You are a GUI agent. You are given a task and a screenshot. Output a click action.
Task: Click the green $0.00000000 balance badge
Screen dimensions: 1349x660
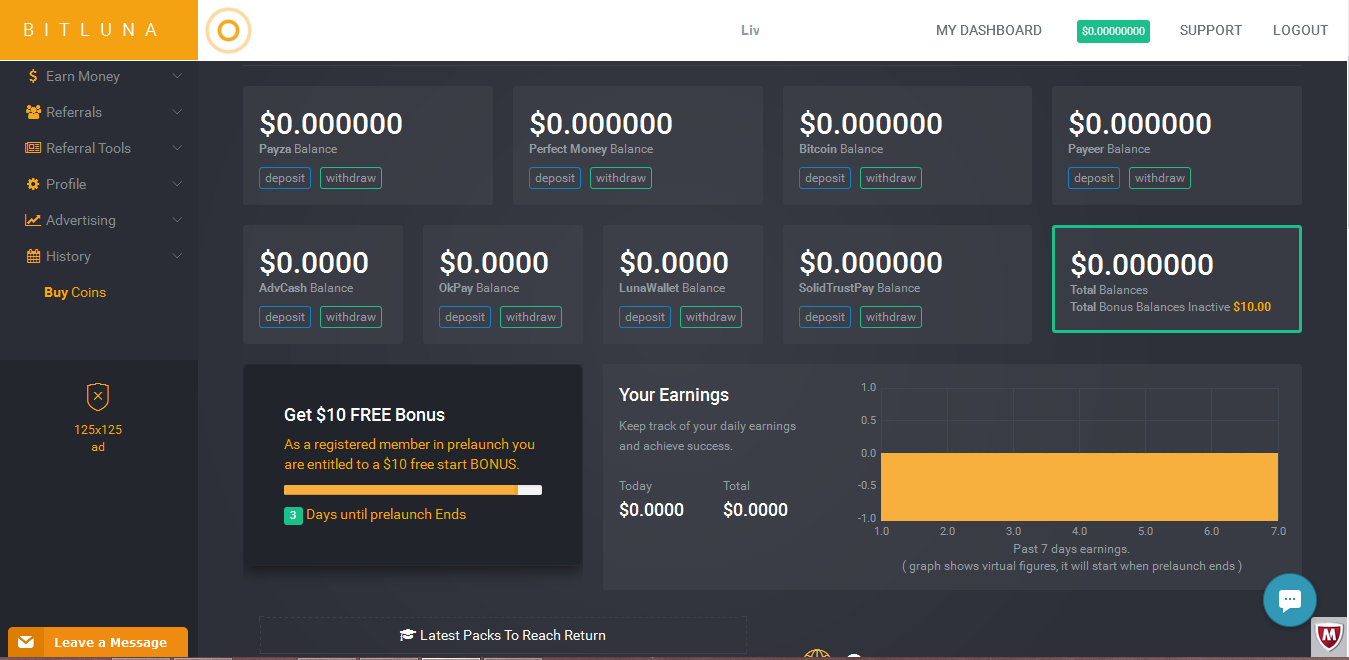tap(1113, 31)
